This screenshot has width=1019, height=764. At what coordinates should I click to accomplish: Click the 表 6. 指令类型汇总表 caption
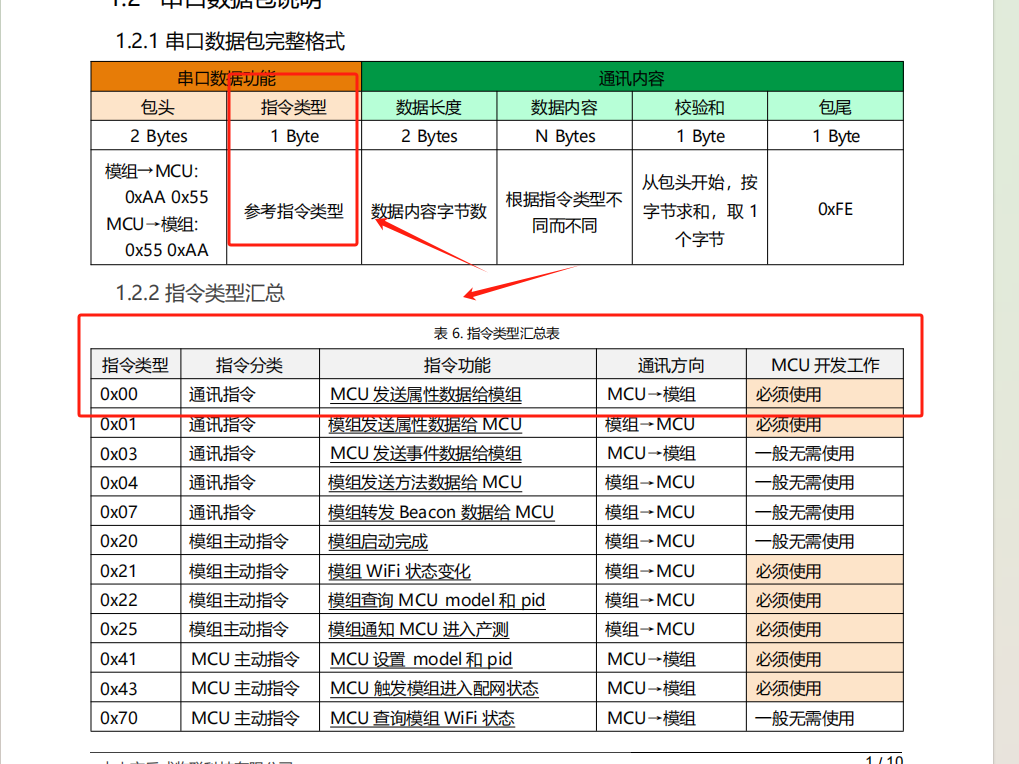pyautogui.click(x=496, y=333)
